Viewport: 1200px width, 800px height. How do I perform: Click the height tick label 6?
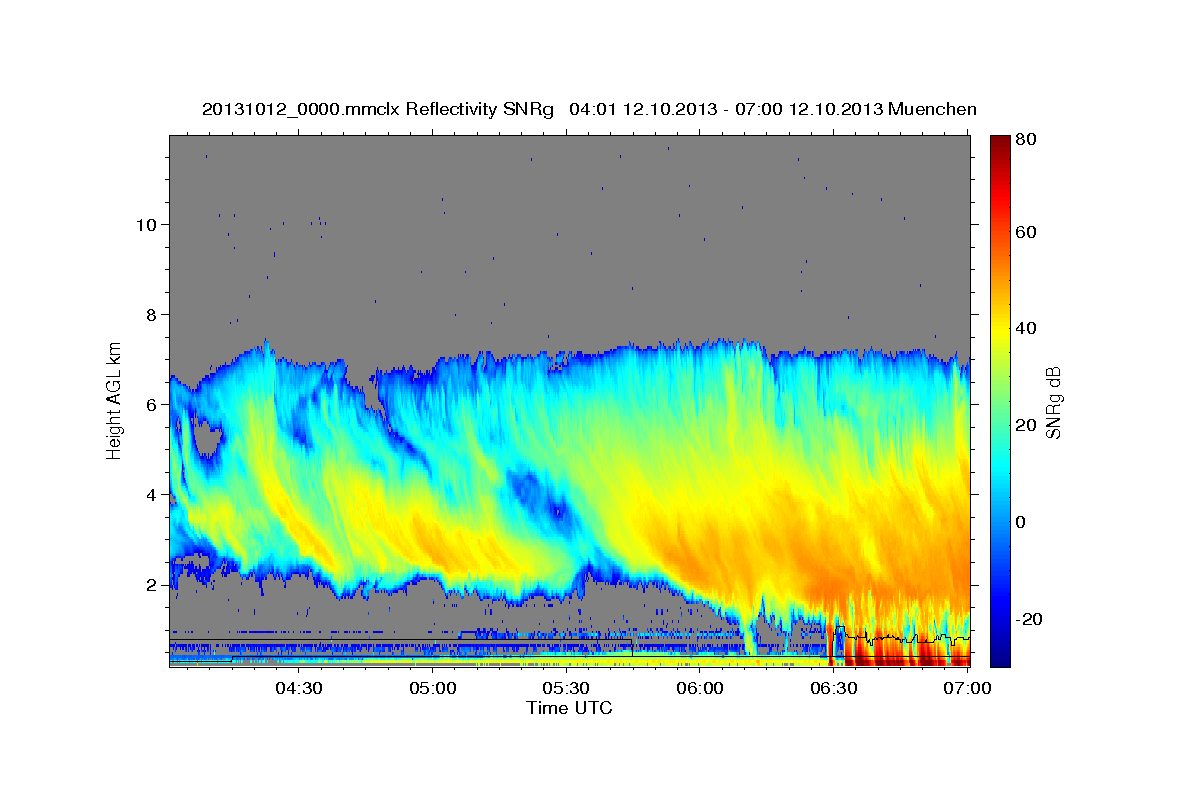(x=152, y=405)
